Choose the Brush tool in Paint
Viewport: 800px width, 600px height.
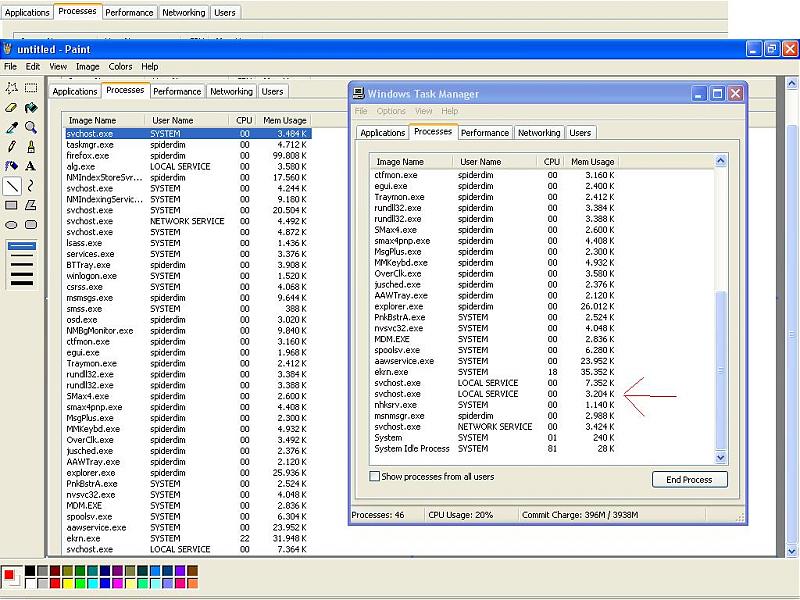[31, 147]
